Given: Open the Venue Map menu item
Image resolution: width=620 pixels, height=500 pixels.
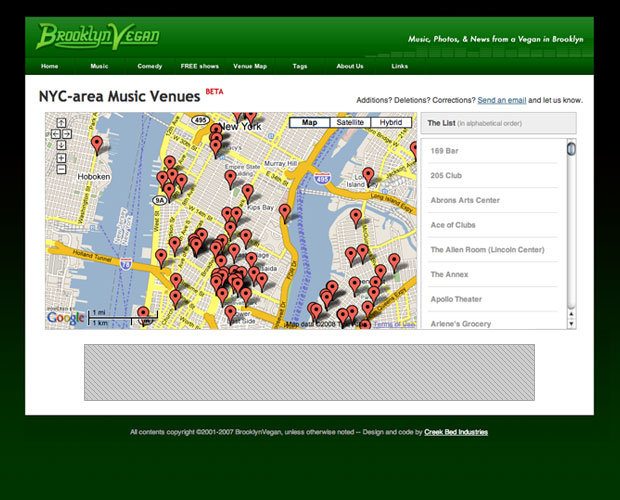Looking at the screenshot, I should (250, 66).
